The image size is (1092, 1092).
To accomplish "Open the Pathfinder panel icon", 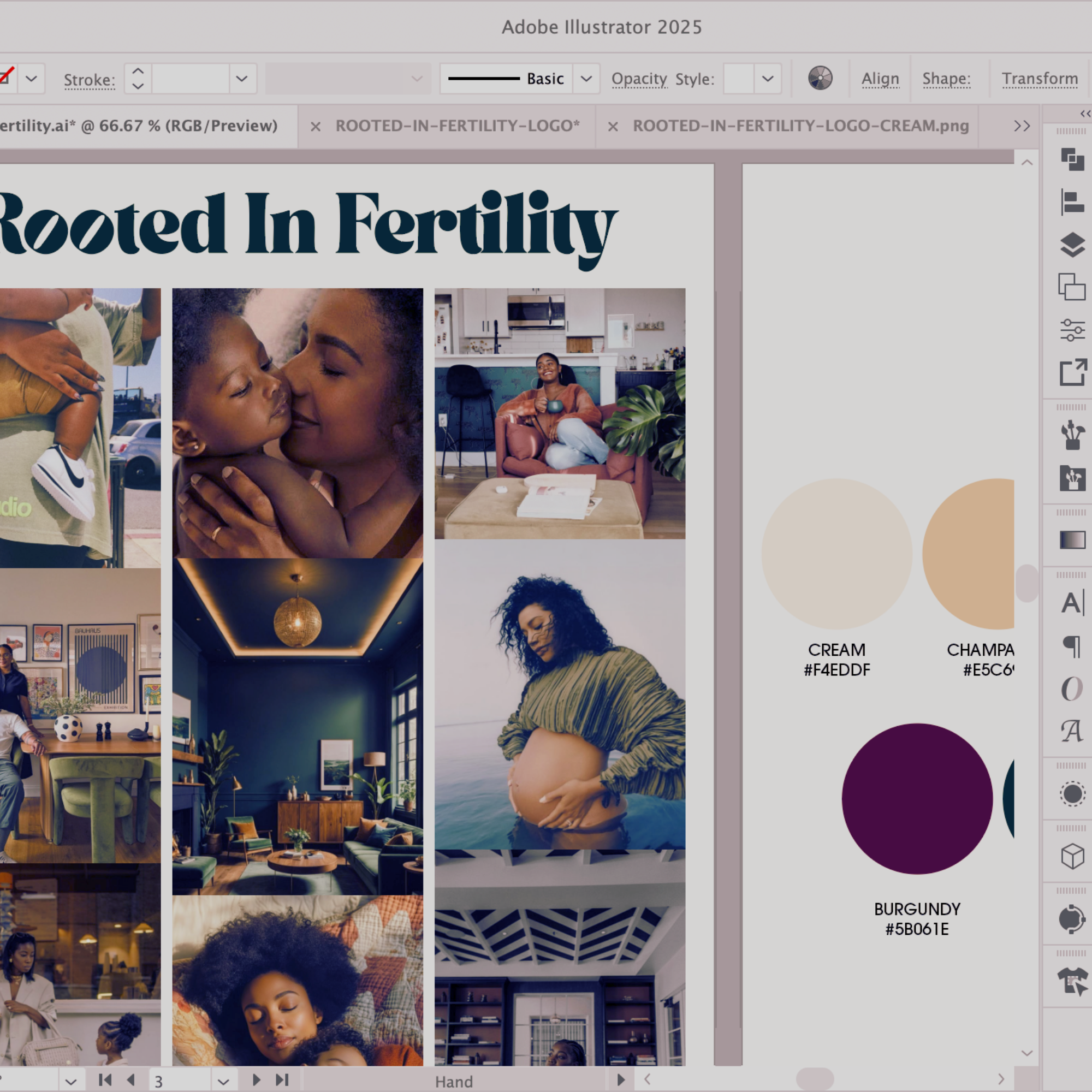I will click(x=1072, y=159).
